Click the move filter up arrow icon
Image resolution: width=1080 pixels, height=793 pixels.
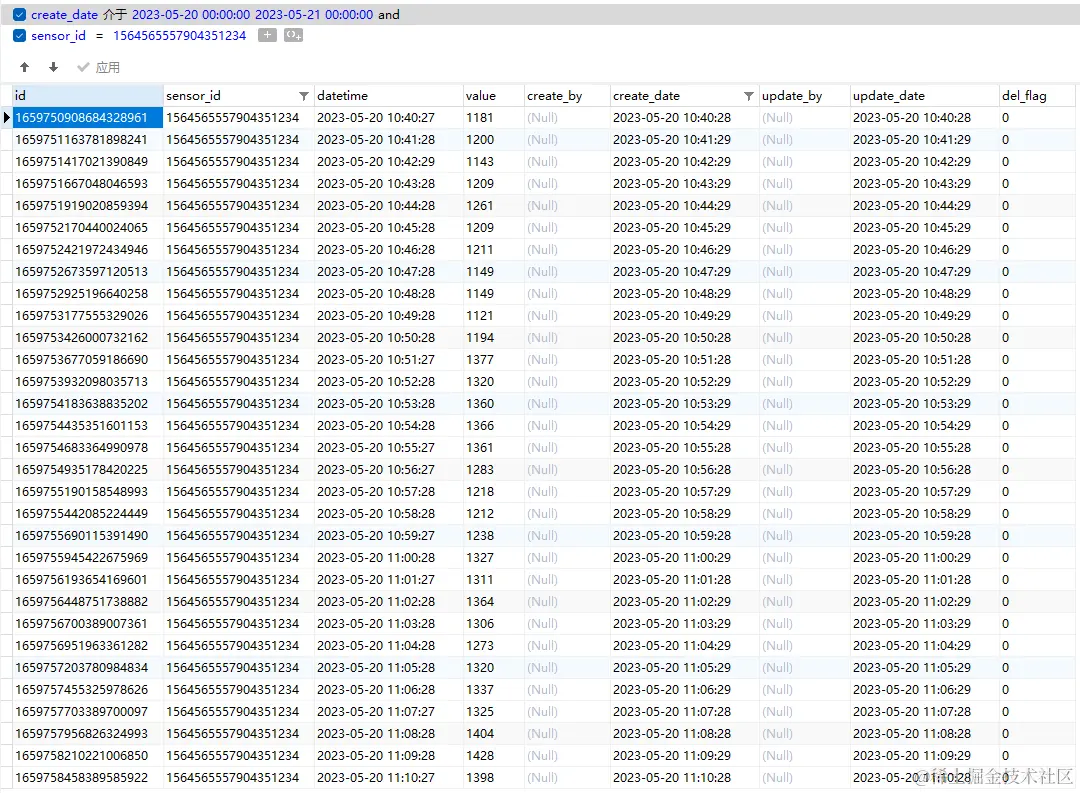25,67
